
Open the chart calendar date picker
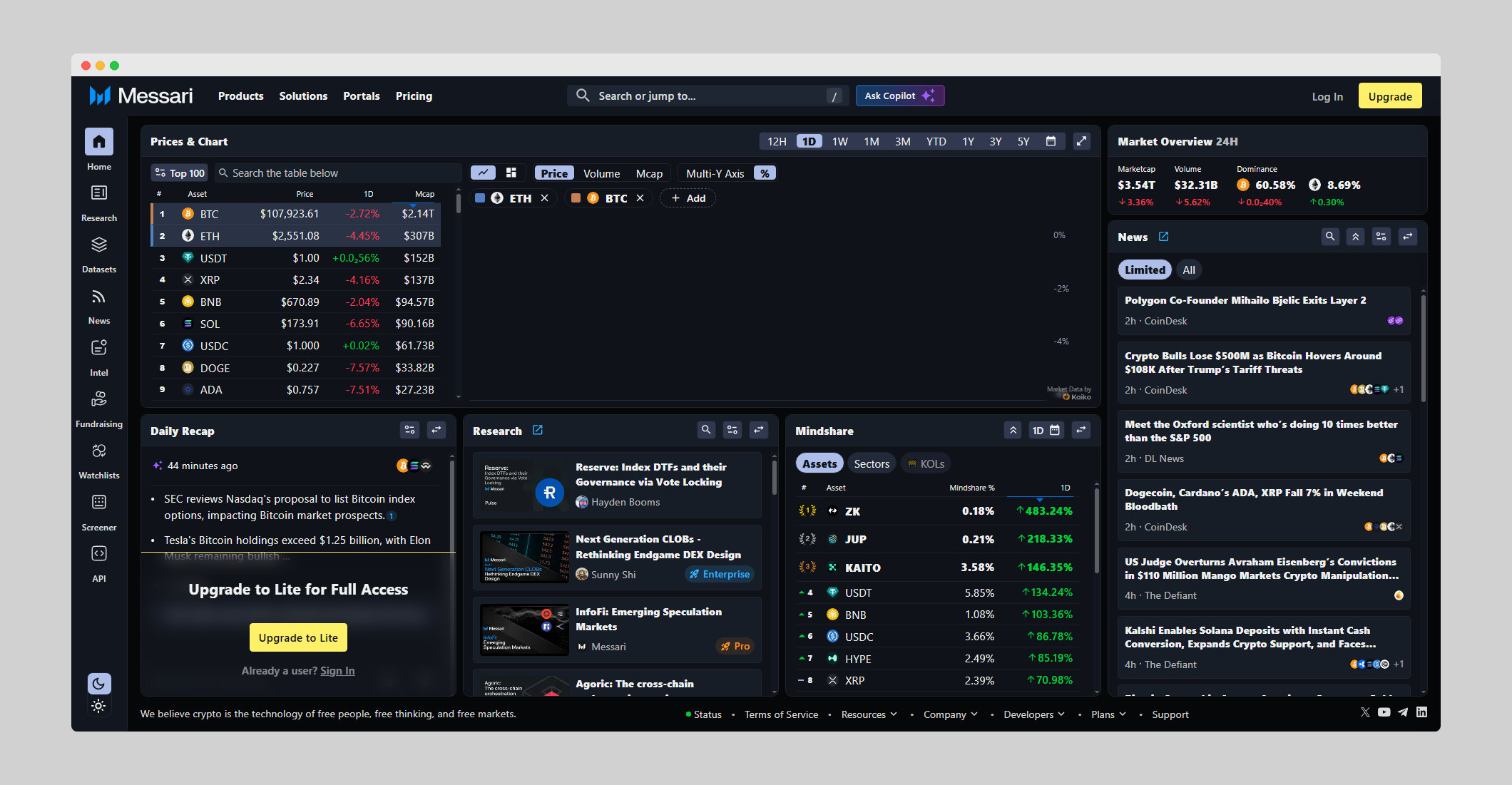click(1051, 141)
